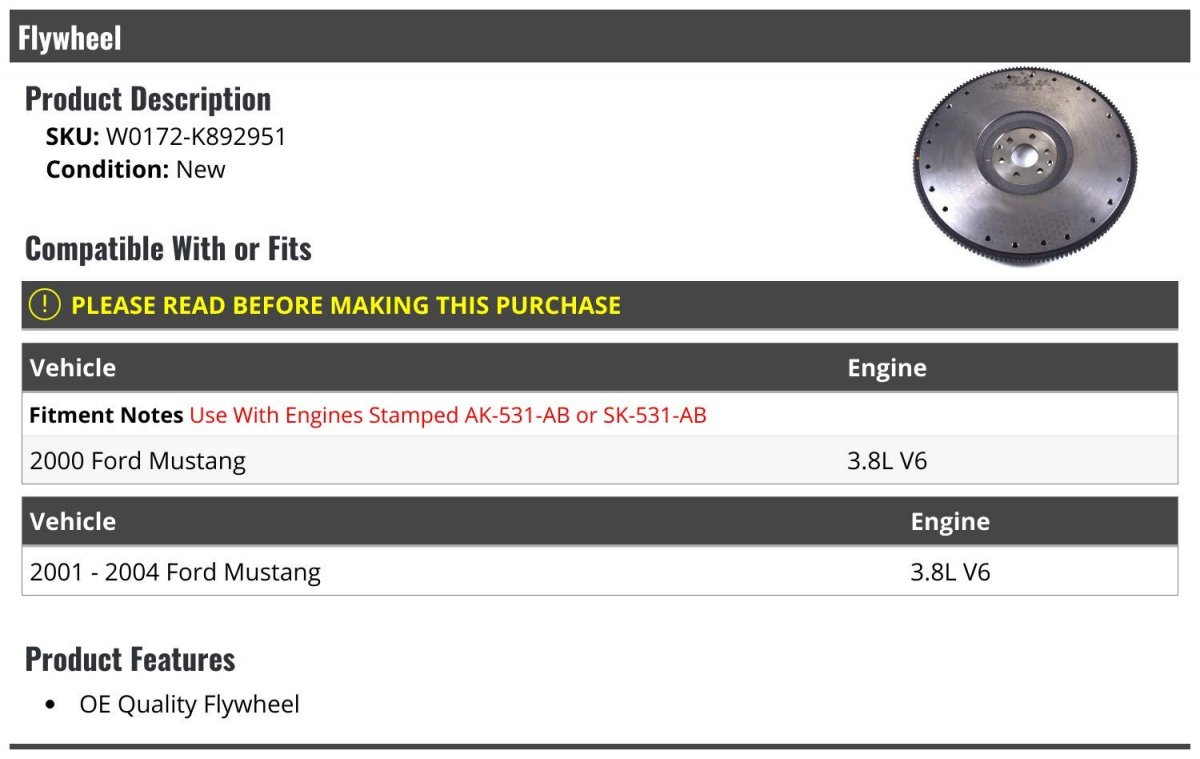1200x759 pixels.
Task: Open the flywheel product image
Action: click(x=1025, y=165)
